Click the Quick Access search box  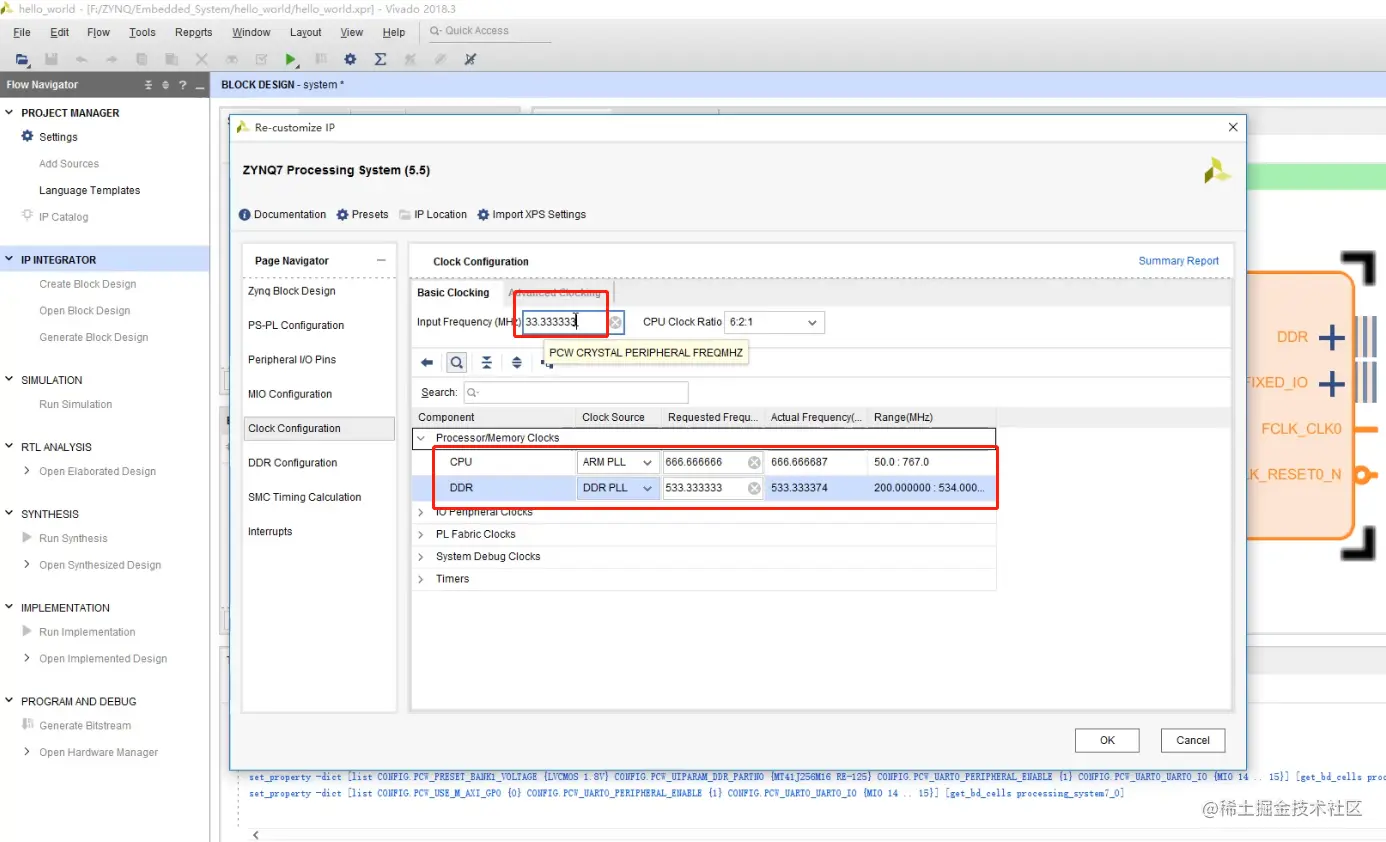(489, 31)
